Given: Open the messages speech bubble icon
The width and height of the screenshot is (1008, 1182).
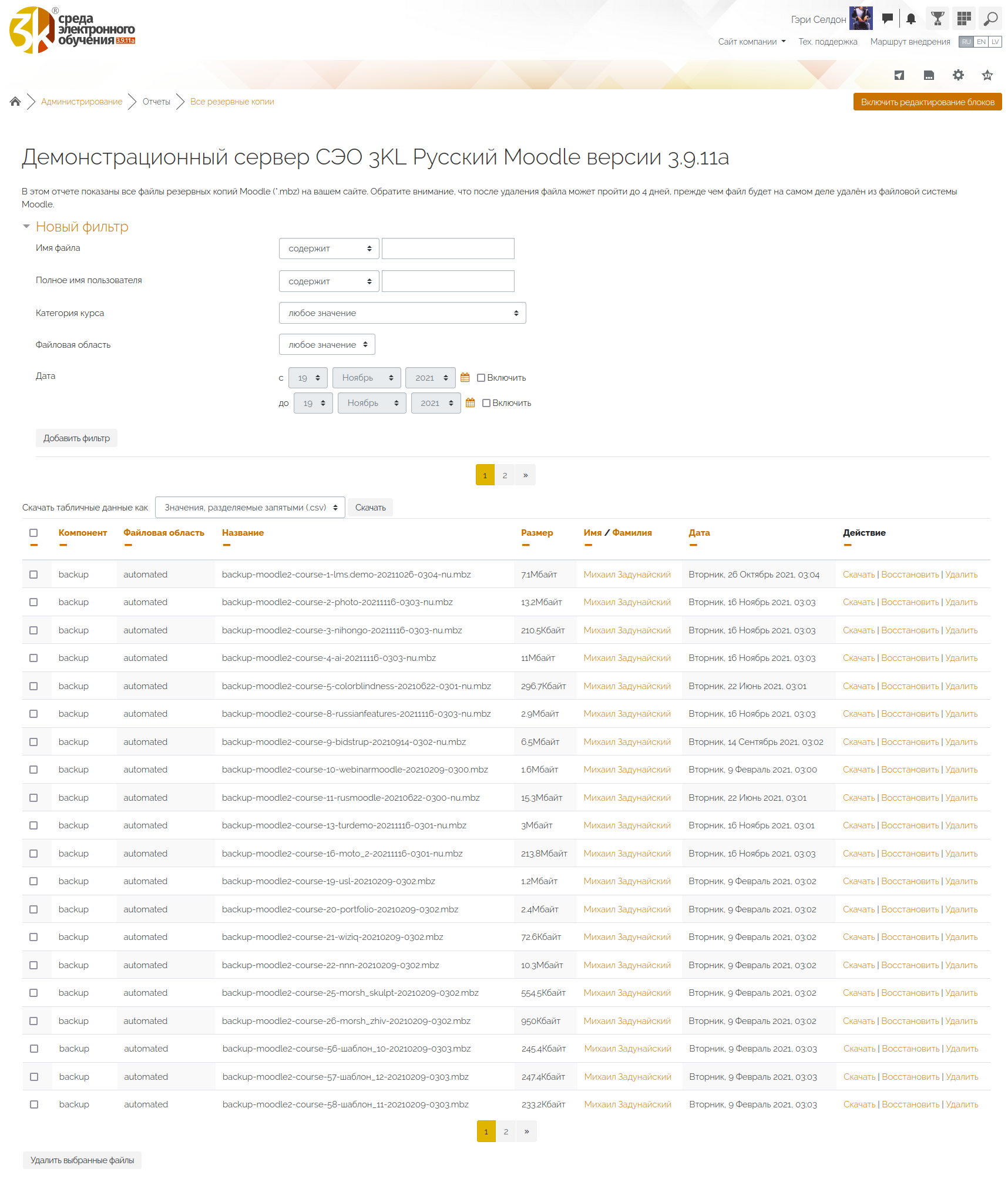Looking at the screenshot, I should click(887, 19).
